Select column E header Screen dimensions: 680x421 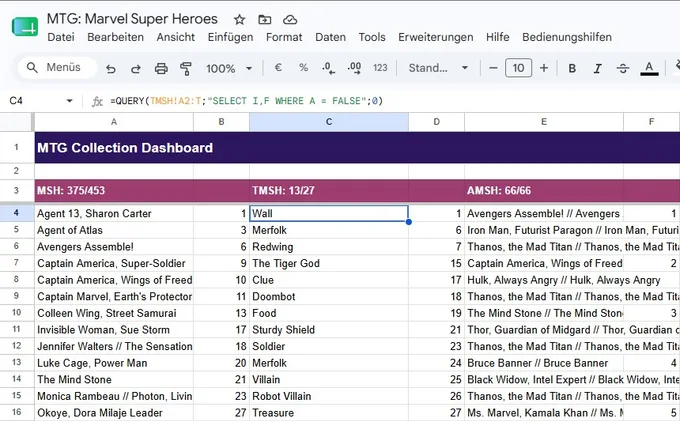pyautogui.click(x=544, y=122)
